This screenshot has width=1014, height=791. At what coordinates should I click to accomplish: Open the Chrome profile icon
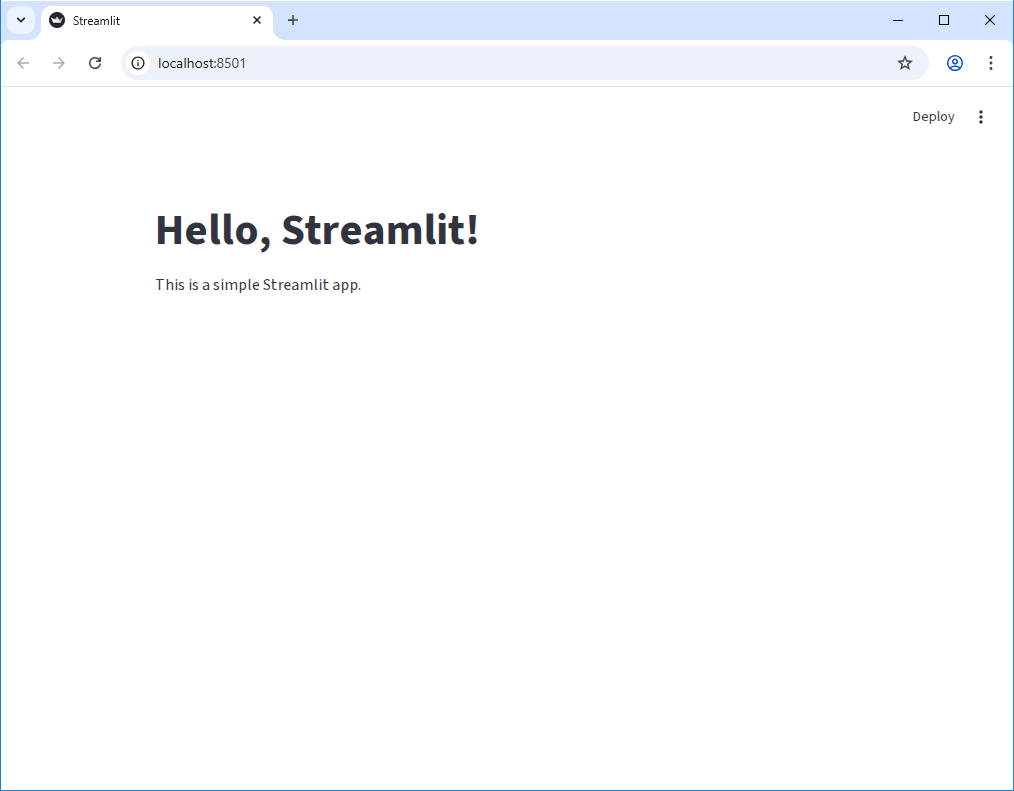(x=954, y=63)
